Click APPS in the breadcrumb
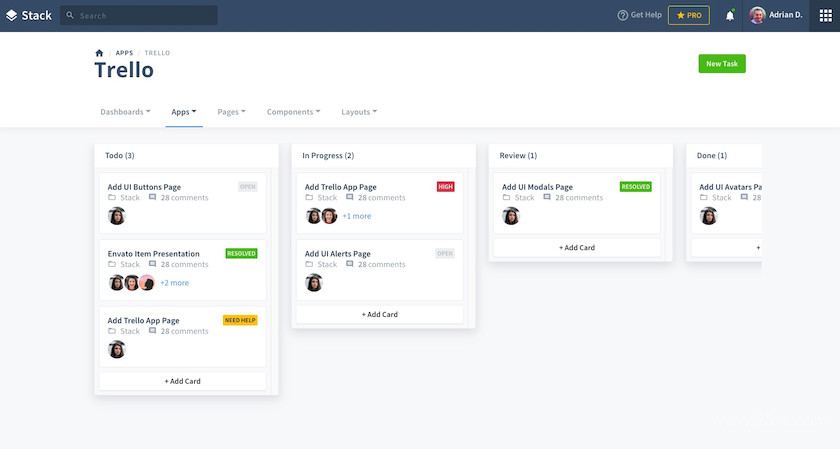Screen dimensions: 840x449 pyautogui.click(x=124, y=53)
